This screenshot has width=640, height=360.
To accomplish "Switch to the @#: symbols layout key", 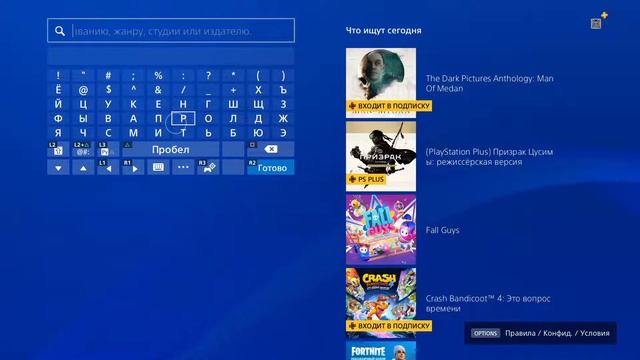I will [83, 149].
